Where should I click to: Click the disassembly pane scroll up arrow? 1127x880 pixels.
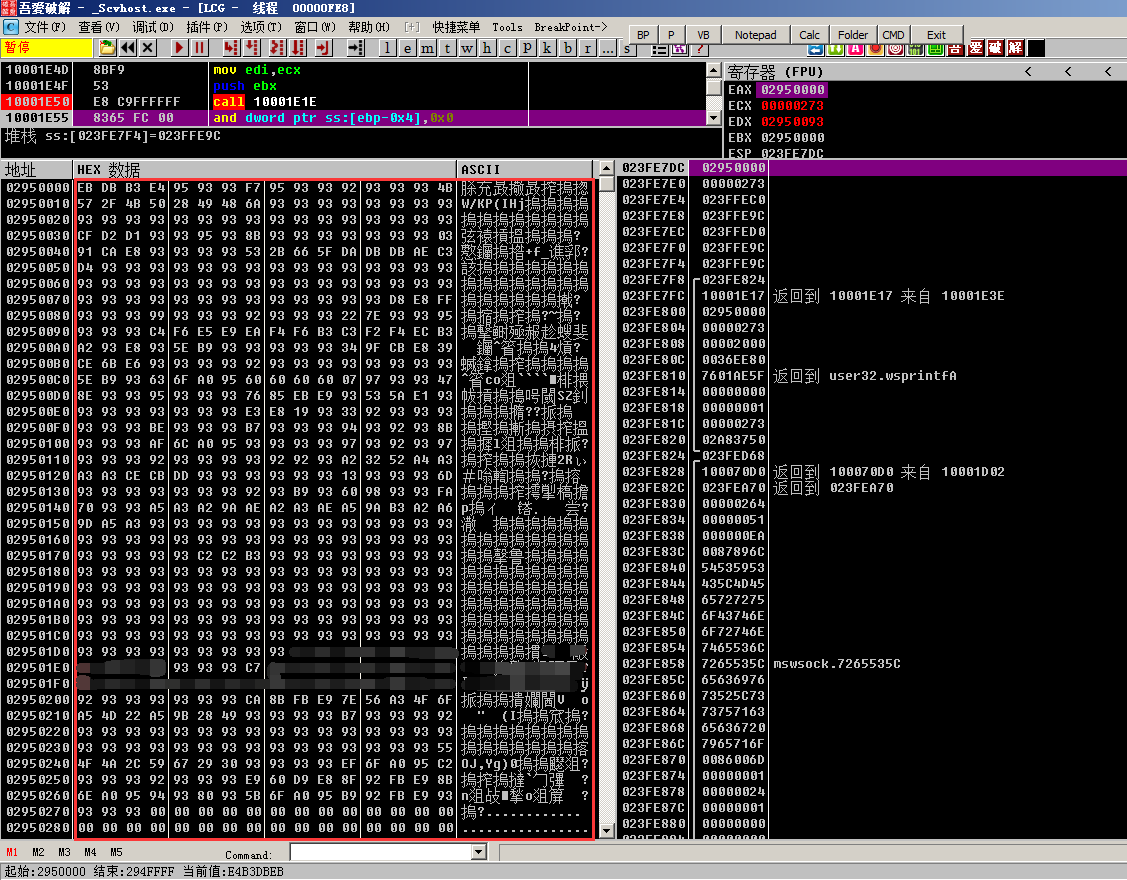(714, 70)
